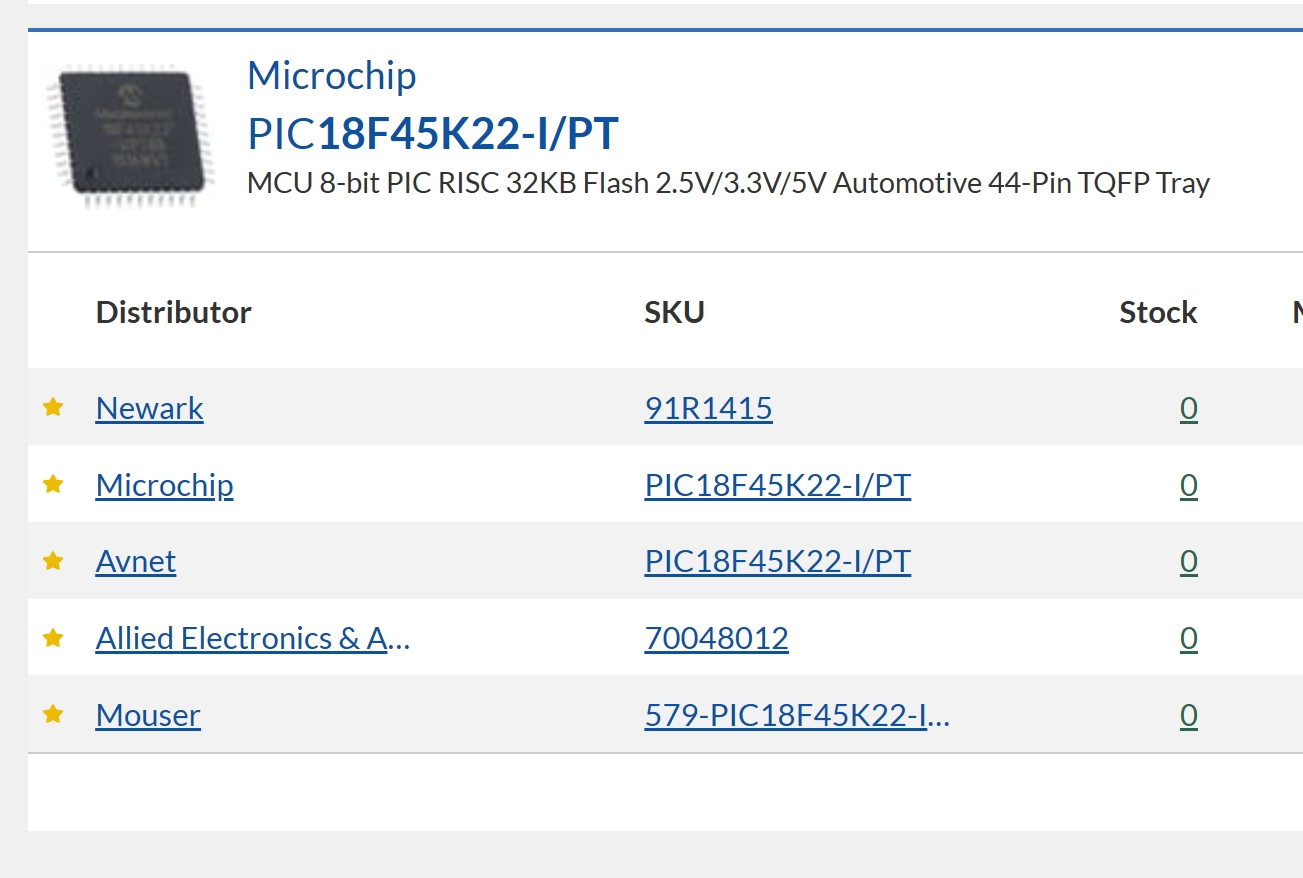Click the star icon beside Mouser
Image resolution: width=1303 pixels, height=878 pixels.
tap(53, 714)
